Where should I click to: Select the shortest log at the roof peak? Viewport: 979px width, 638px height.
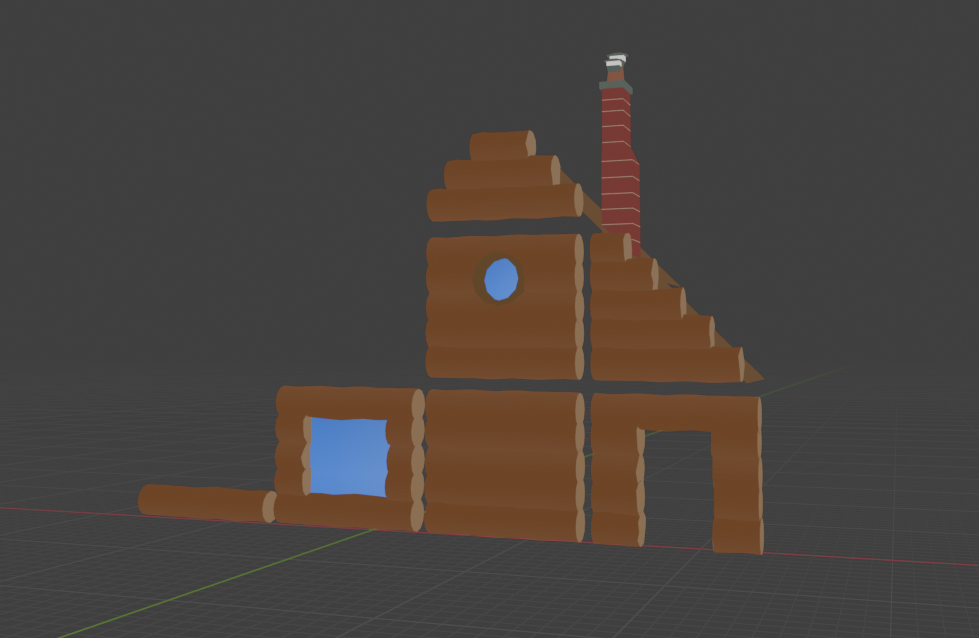tap(503, 145)
